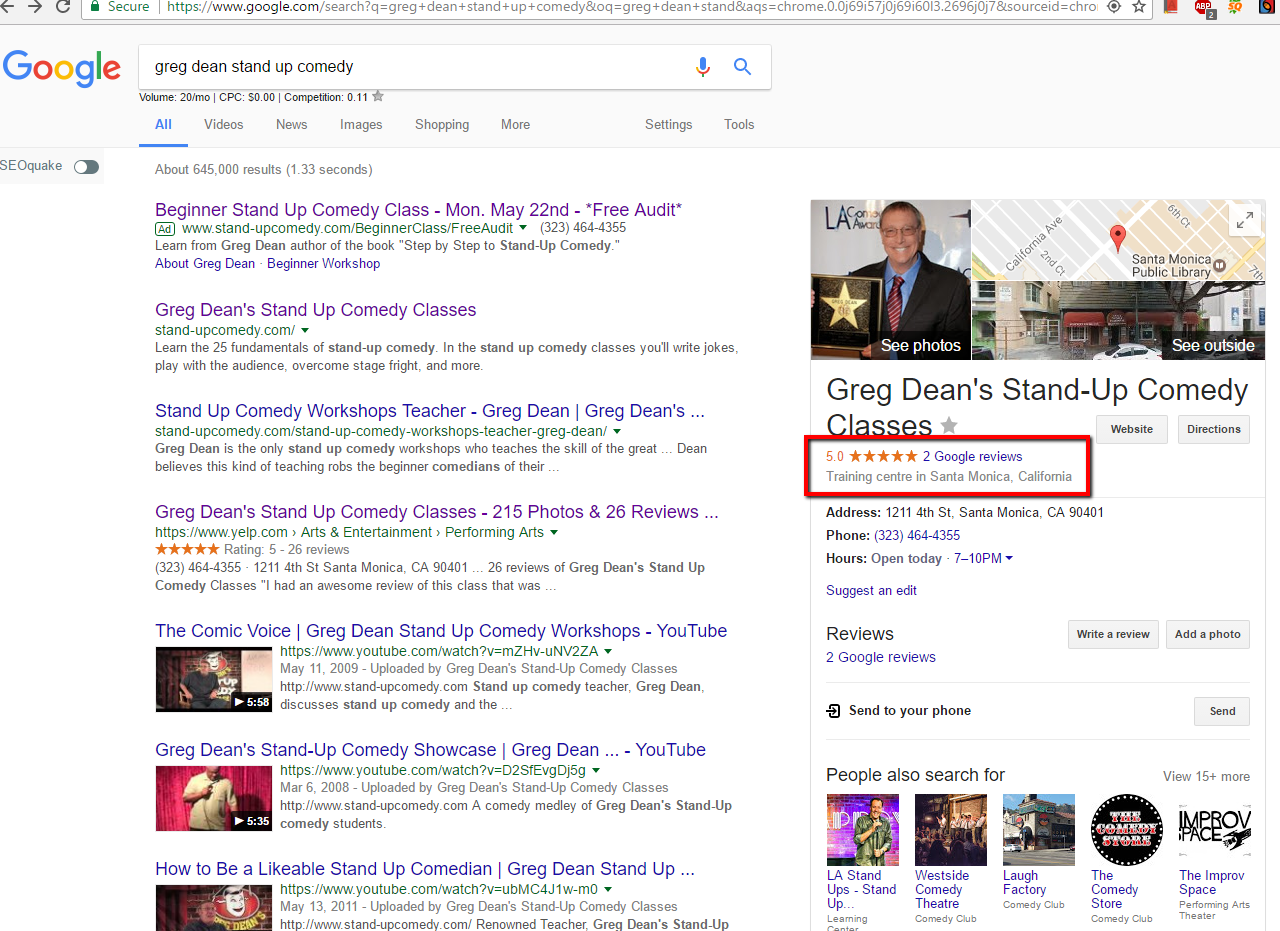The image size is (1280, 931).
Task: Open search Tools menu
Action: [x=739, y=124]
